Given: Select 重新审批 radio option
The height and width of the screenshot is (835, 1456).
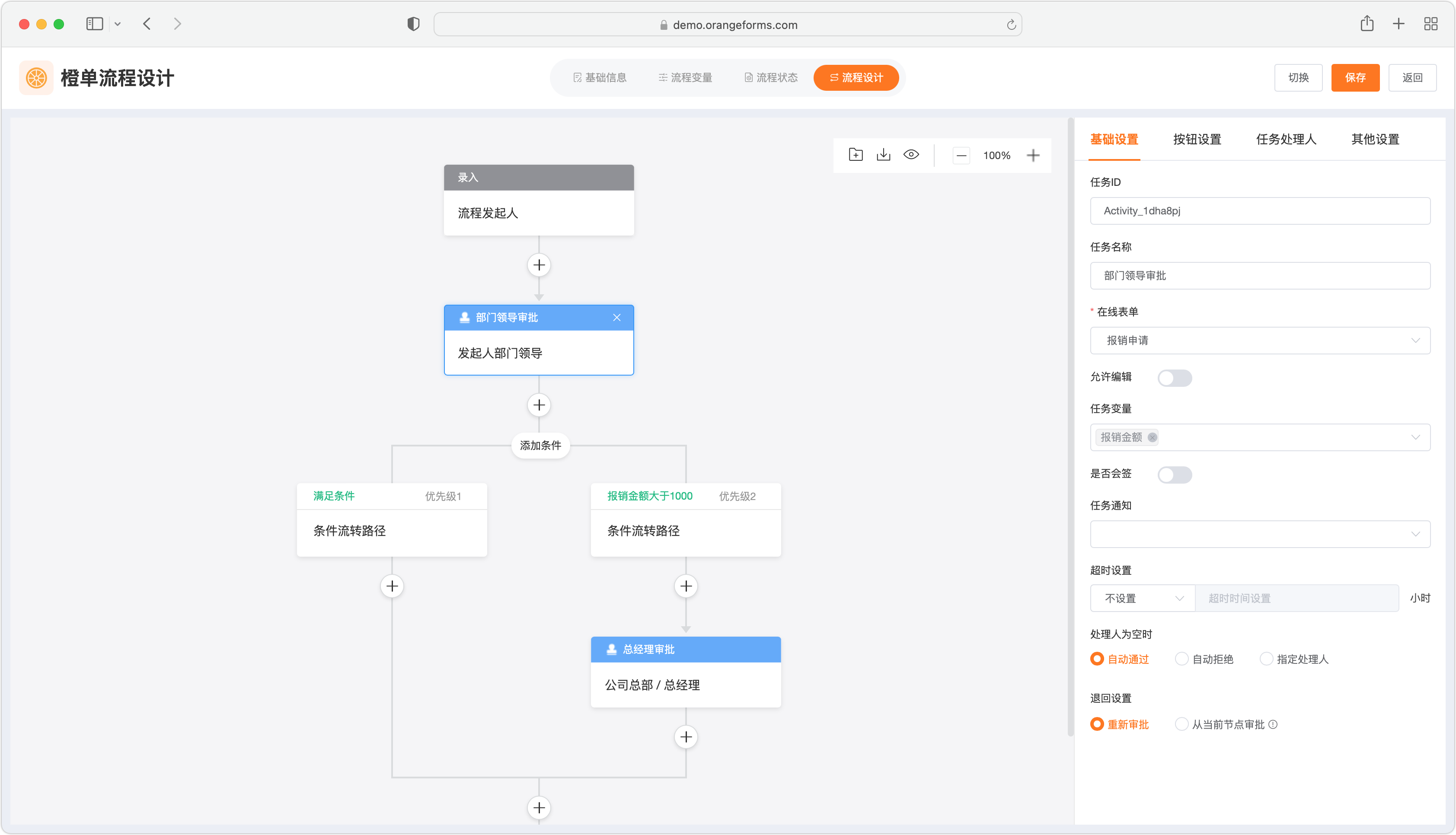Looking at the screenshot, I should pyautogui.click(x=1119, y=724).
